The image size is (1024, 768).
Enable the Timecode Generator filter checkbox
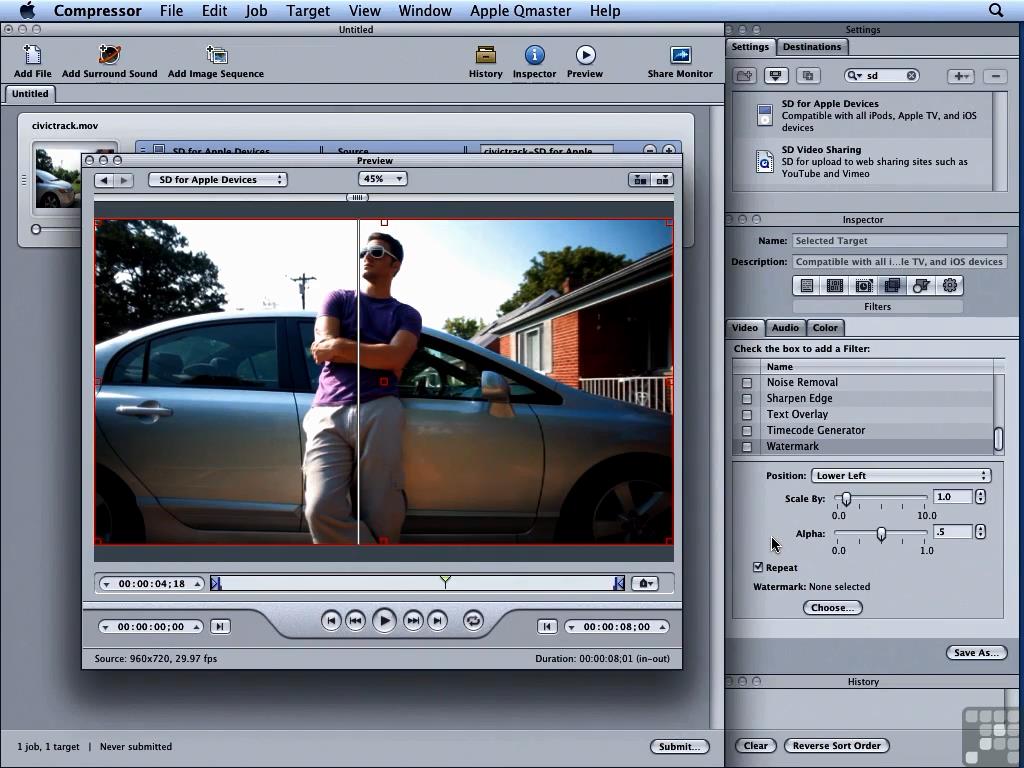pyautogui.click(x=746, y=430)
